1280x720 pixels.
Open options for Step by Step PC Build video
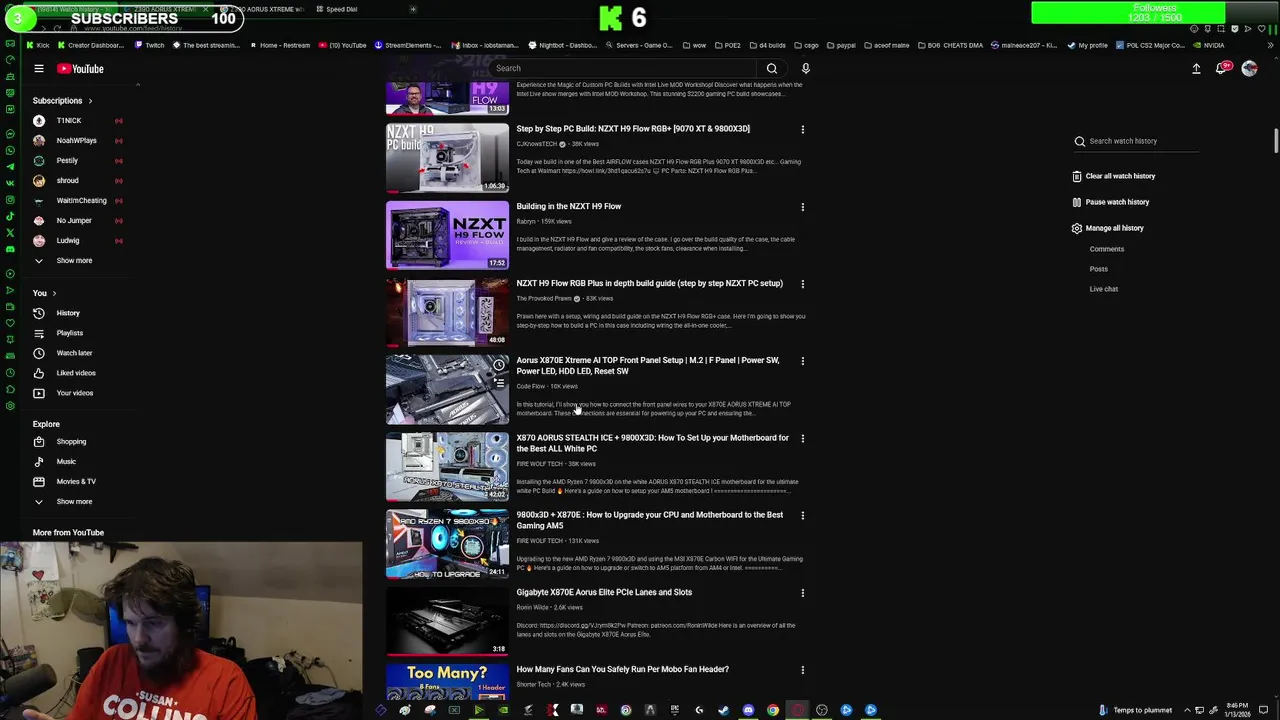802,130
